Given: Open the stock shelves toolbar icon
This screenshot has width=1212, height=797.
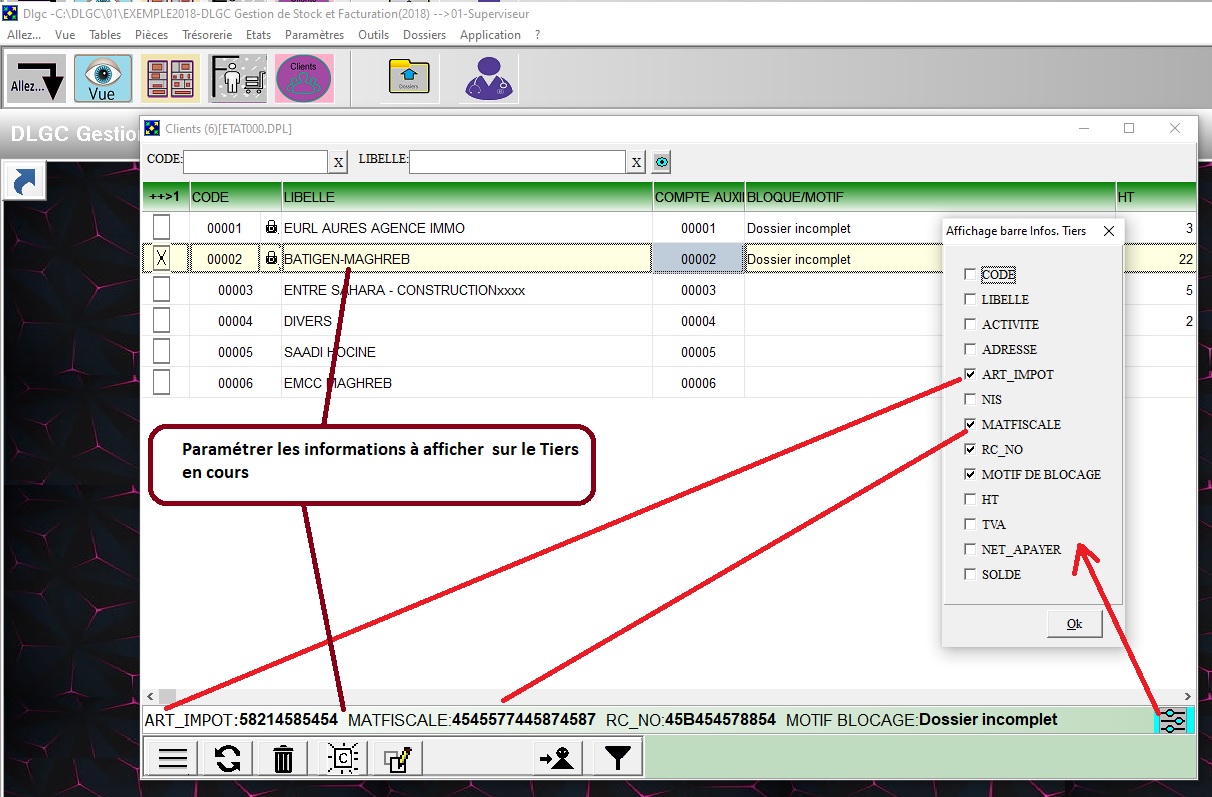Looking at the screenshot, I should pos(170,79).
